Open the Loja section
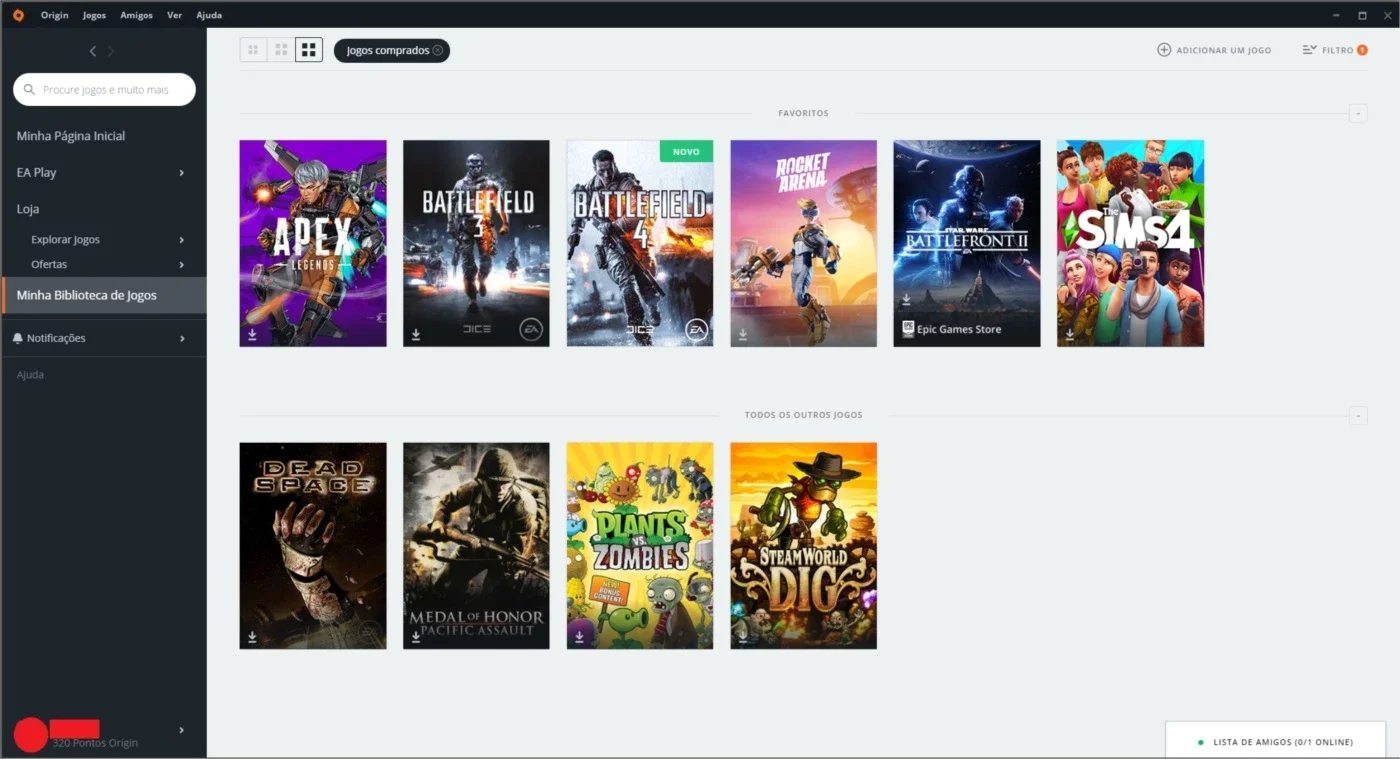 click(x=28, y=209)
